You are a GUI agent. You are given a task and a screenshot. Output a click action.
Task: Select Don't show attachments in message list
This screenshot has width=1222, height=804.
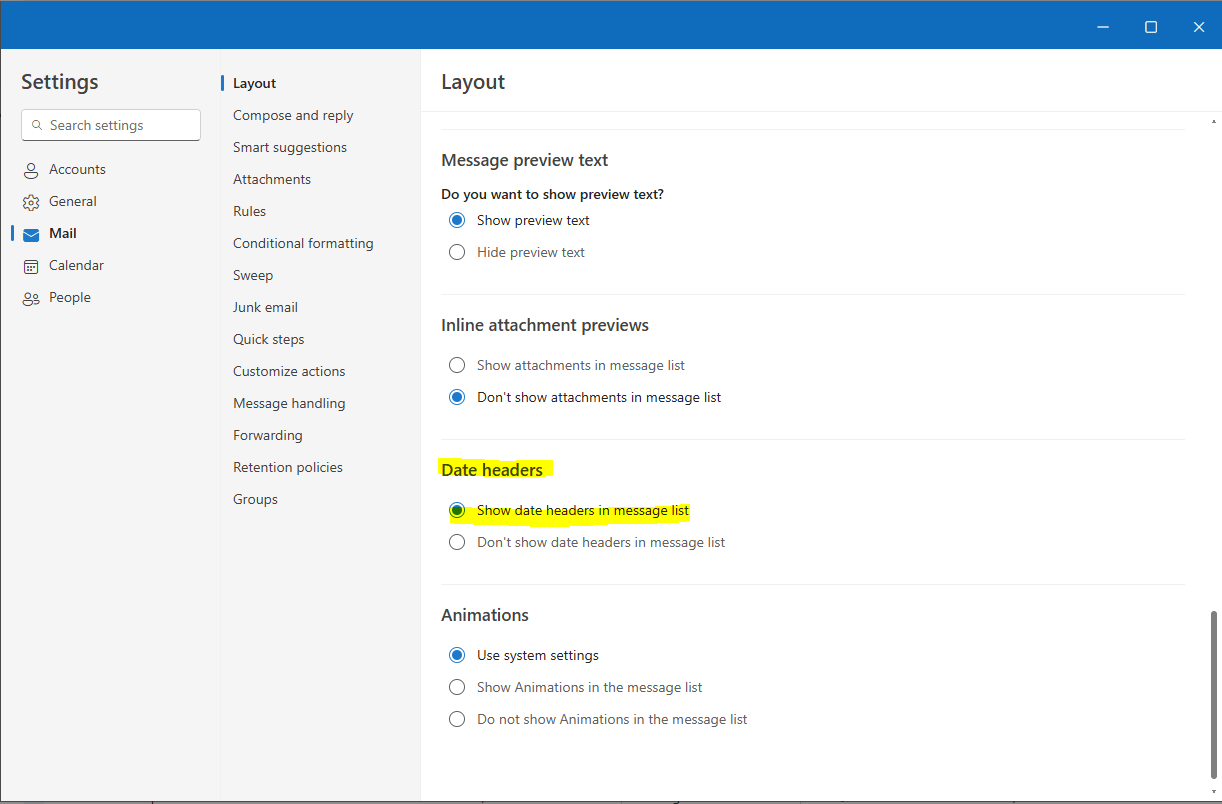(x=457, y=397)
